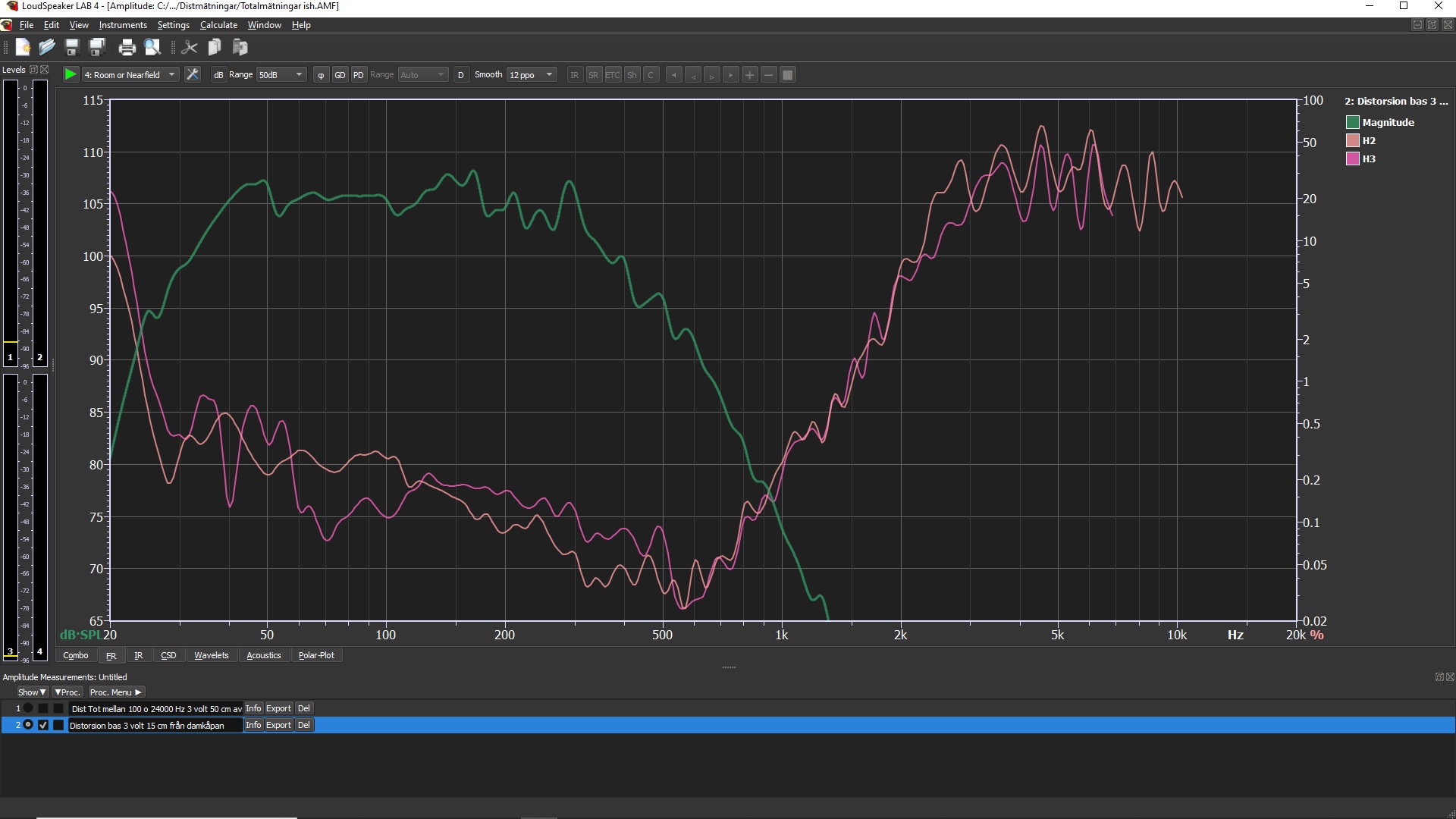This screenshot has width=1456, height=819.
Task: Switch to the Polar-Plot tab
Action: (x=316, y=655)
